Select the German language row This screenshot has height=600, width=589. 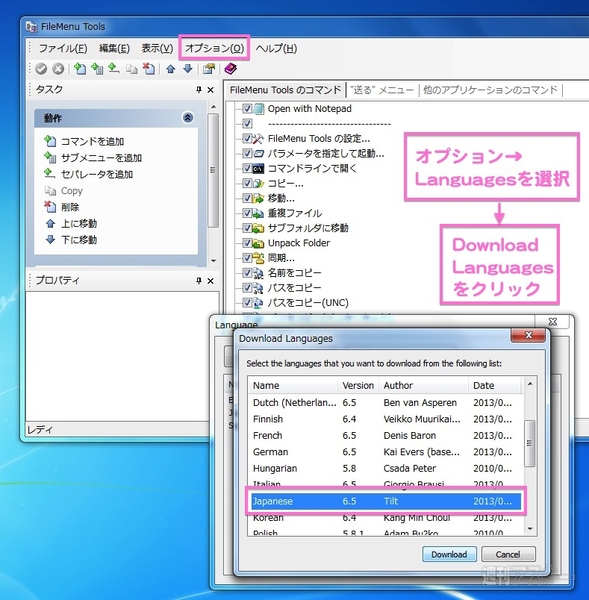tap(386, 452)
